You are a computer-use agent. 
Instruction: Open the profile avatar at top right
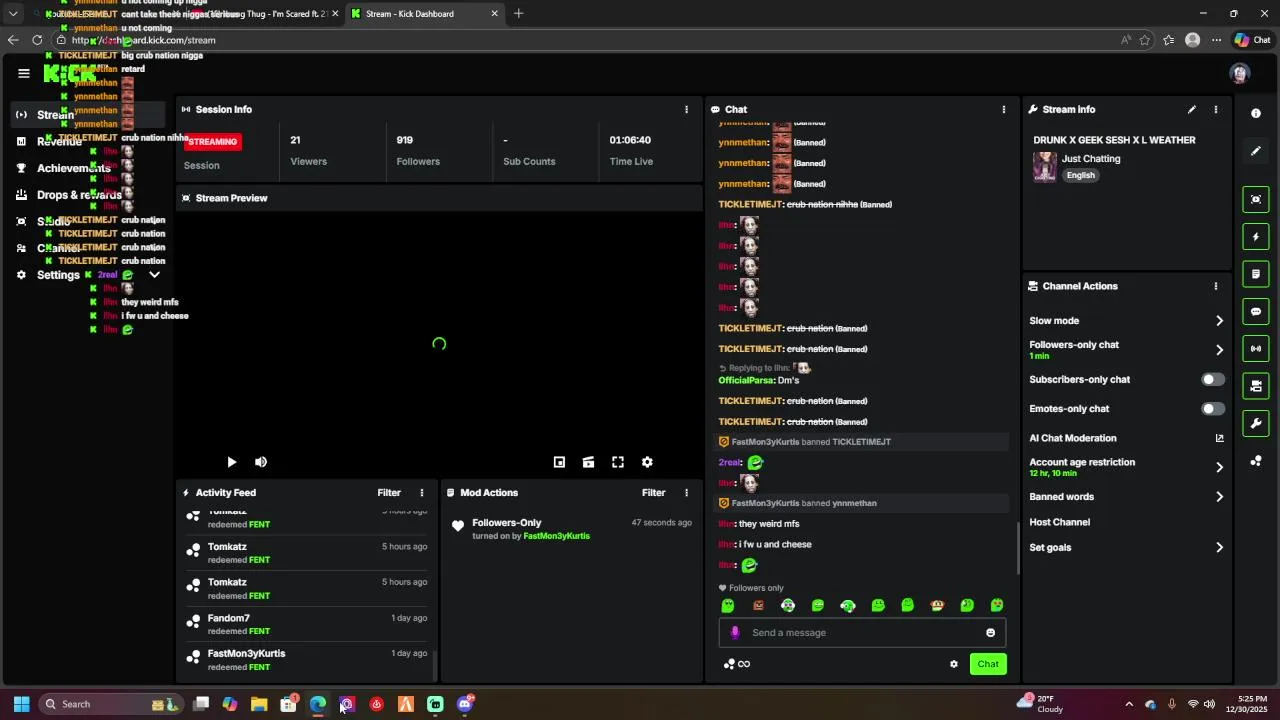pos(1240,73)
